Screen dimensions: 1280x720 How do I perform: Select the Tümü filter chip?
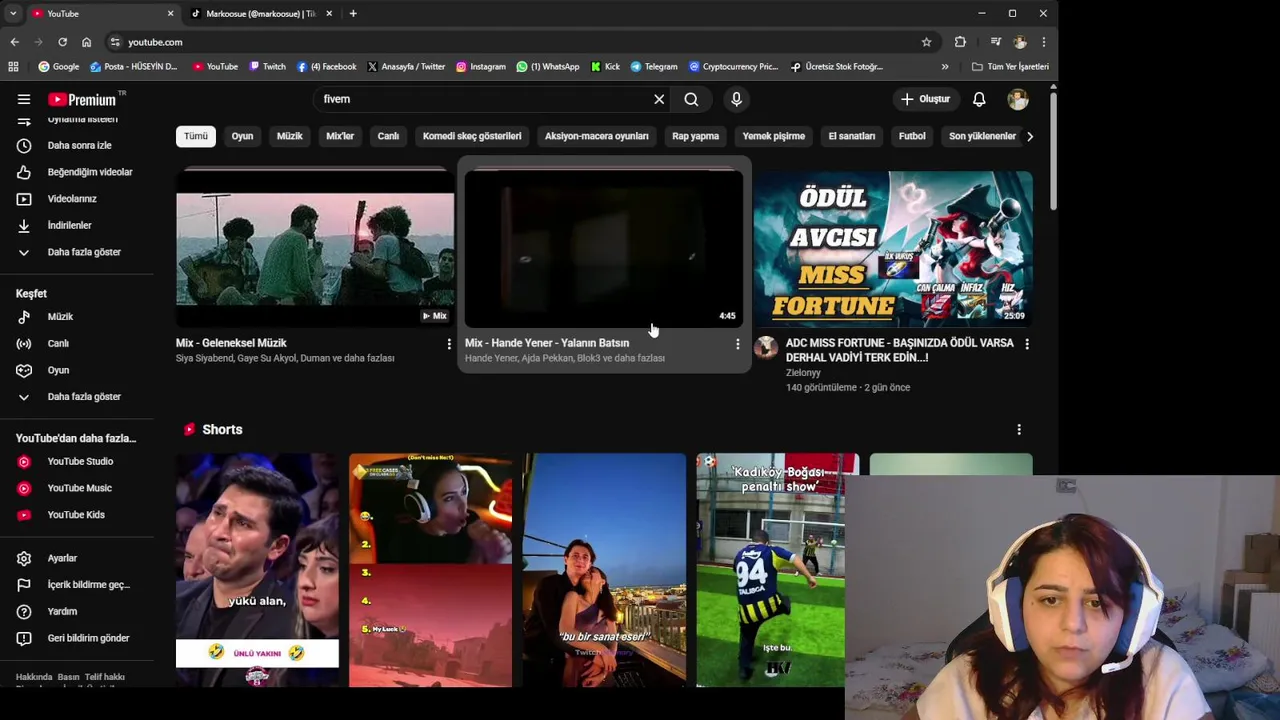pos(196,136)
